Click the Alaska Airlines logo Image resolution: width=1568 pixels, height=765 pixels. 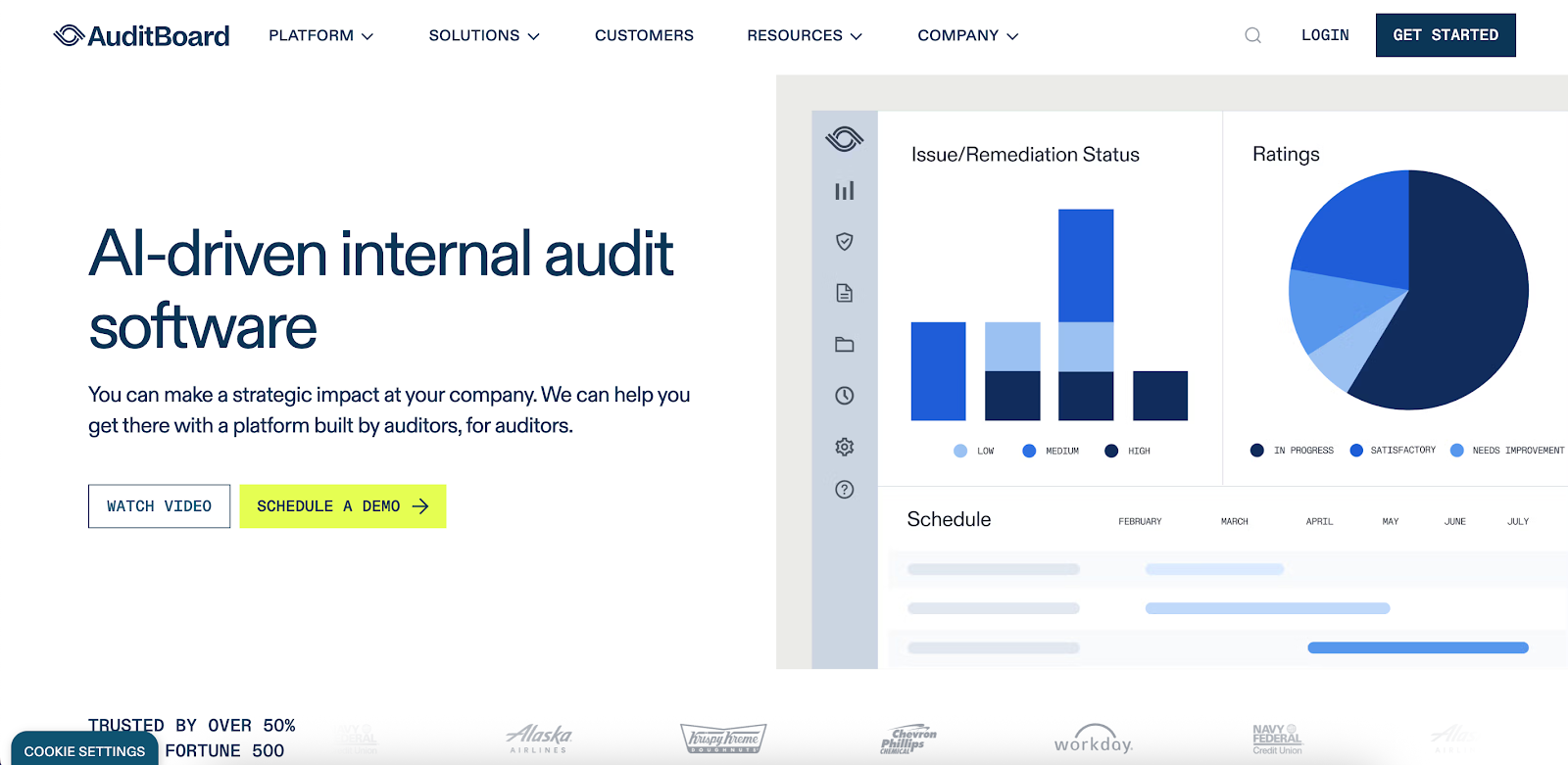[x=539, y=738]
